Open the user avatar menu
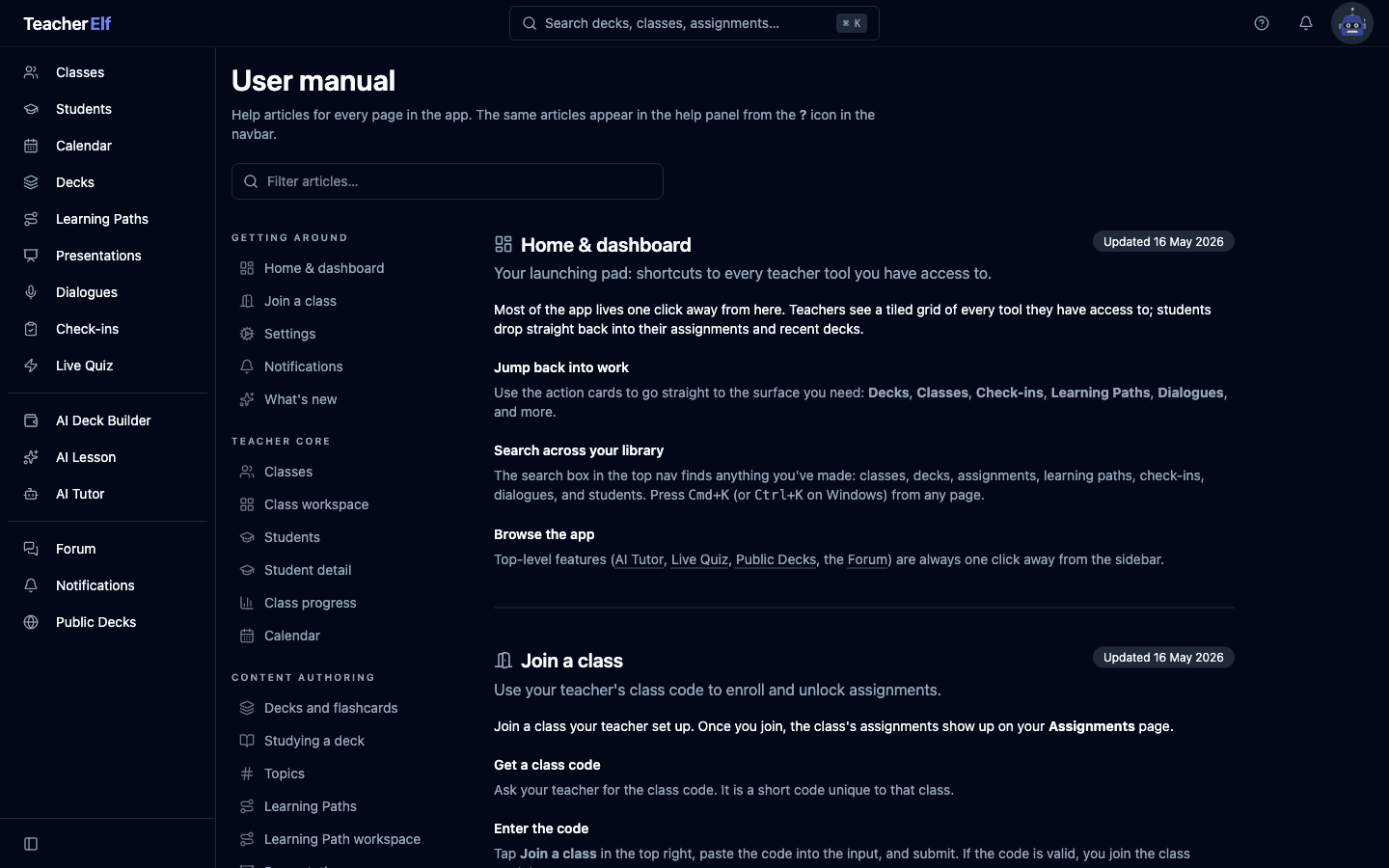The width and height of the screenshot is (1389, 868). coord(1352,23)
